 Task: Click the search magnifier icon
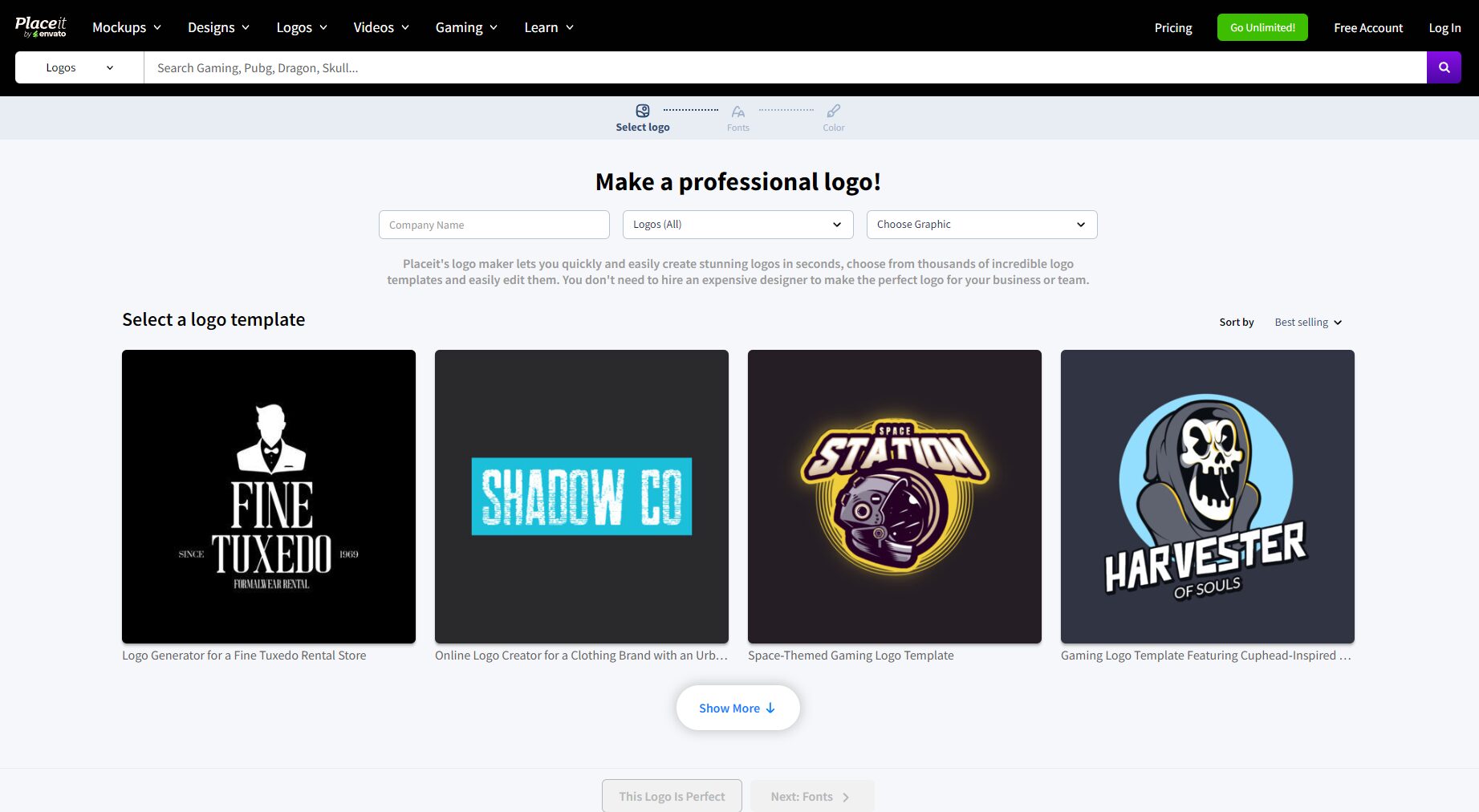click(1443, 67)
